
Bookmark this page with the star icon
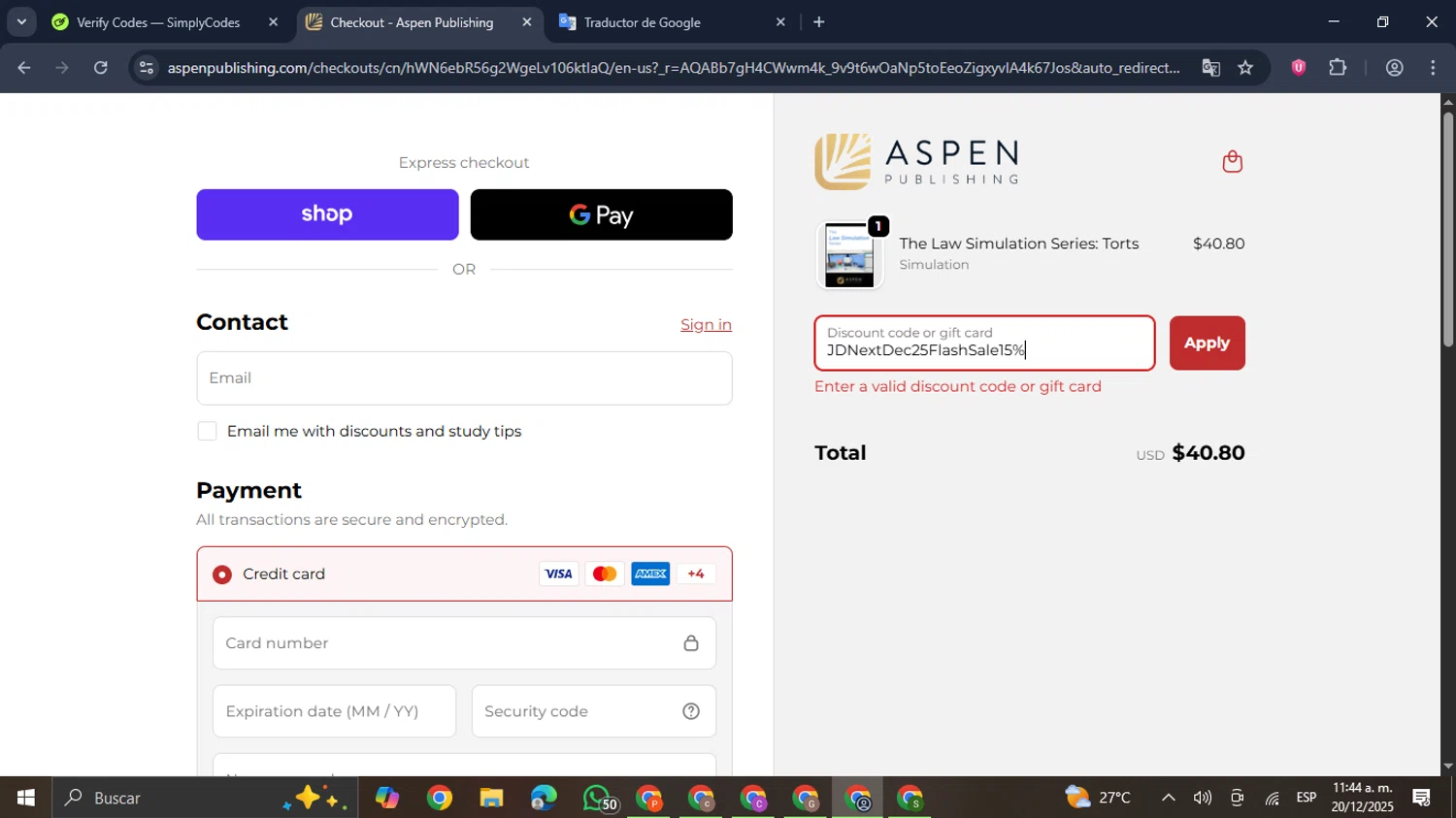point(1246,68)
